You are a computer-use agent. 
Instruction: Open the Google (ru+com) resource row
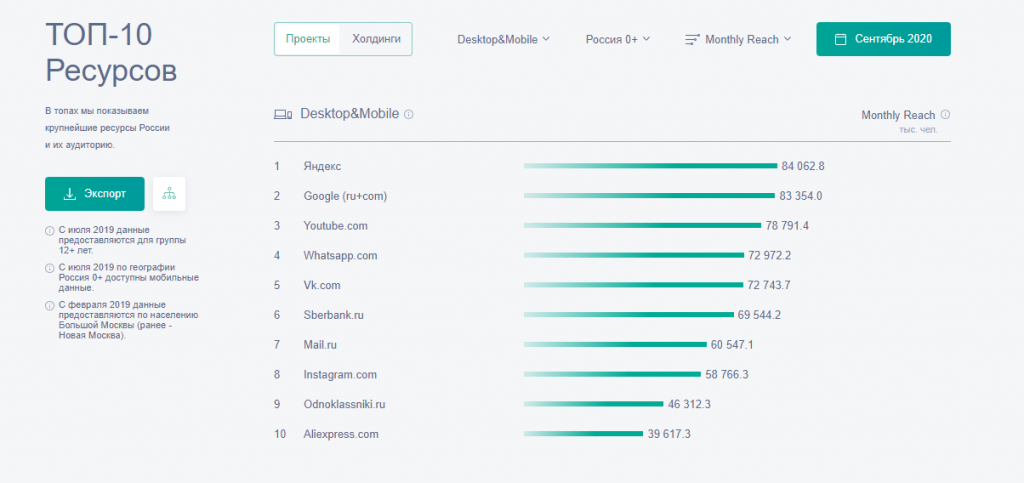coord(345,196)
